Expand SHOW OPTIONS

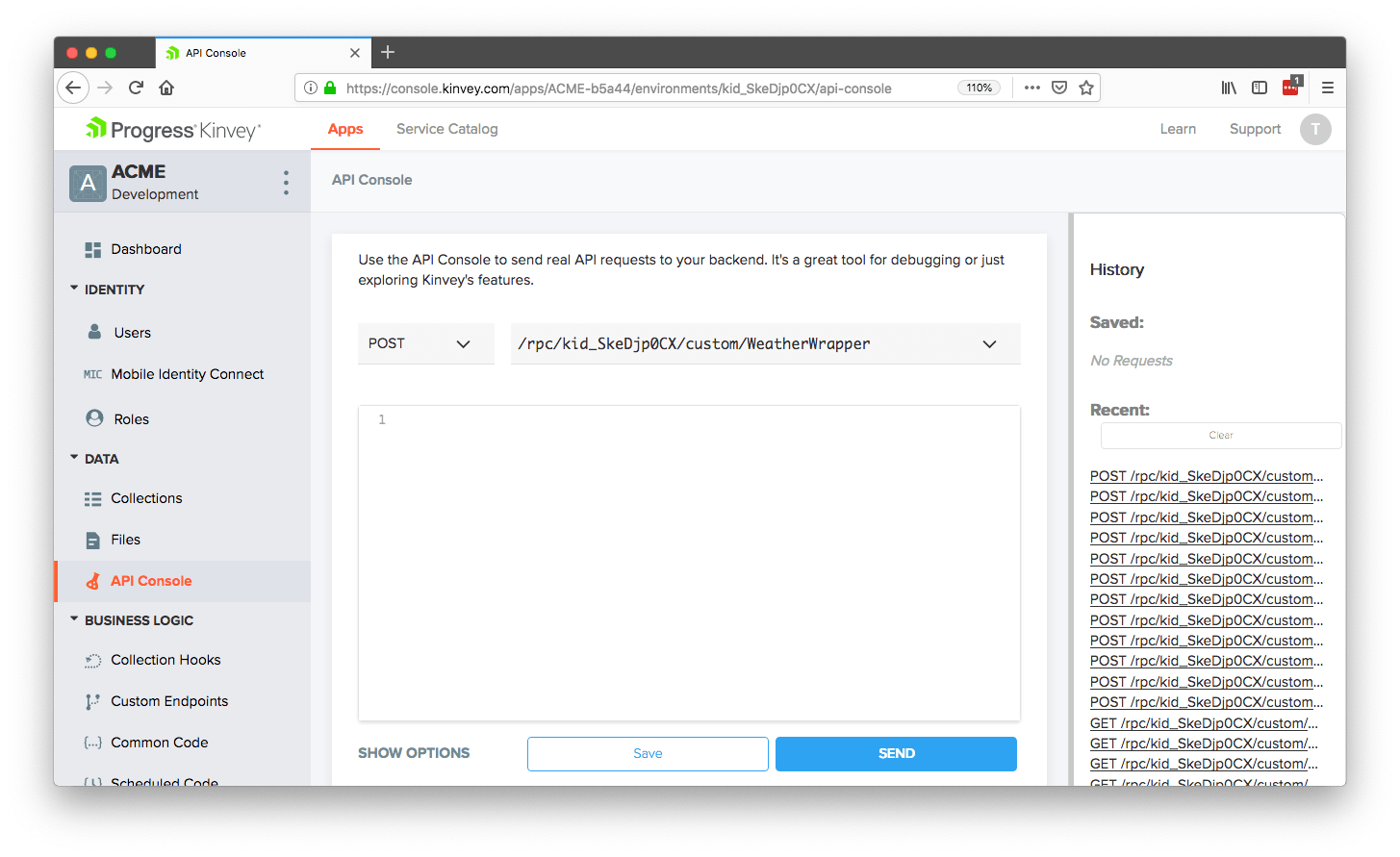414,753
